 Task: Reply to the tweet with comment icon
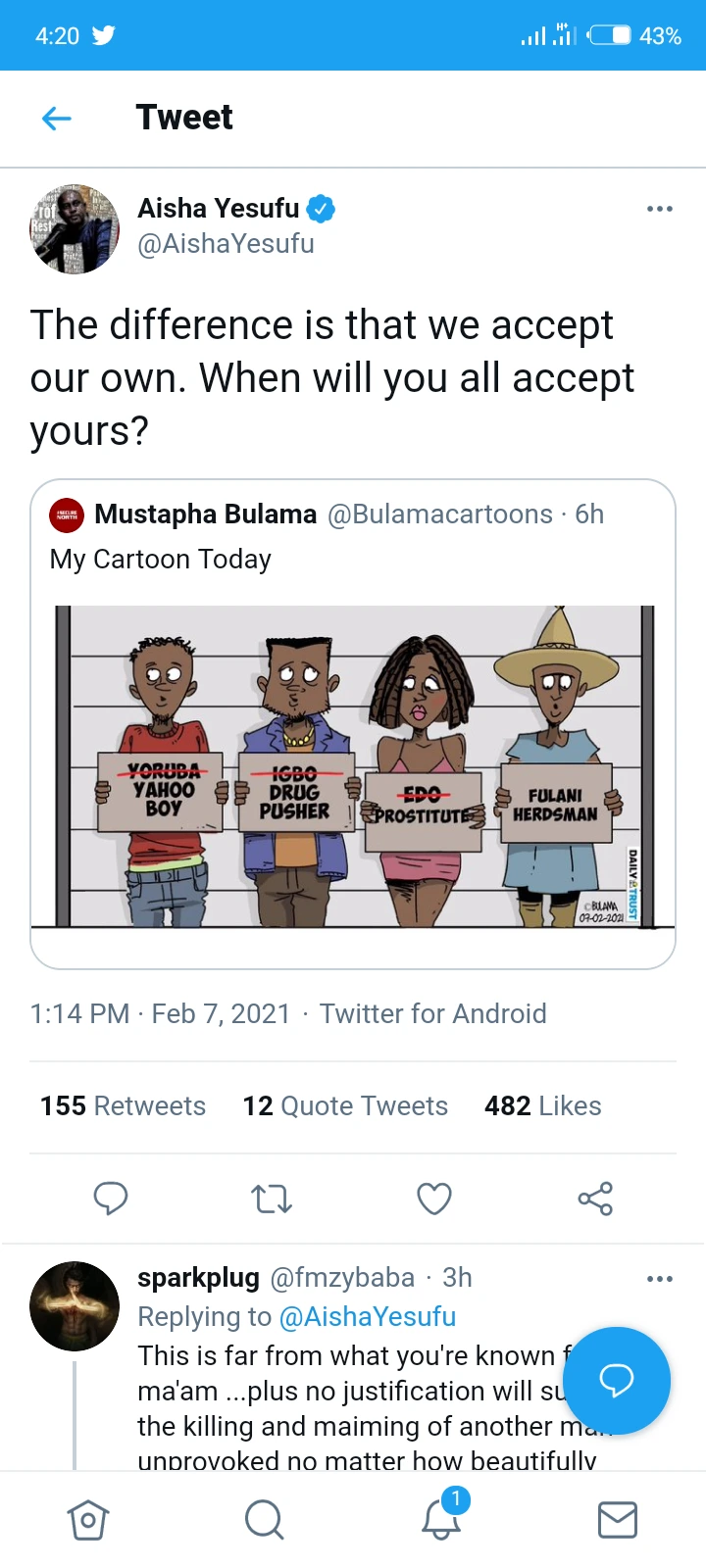111,1198
